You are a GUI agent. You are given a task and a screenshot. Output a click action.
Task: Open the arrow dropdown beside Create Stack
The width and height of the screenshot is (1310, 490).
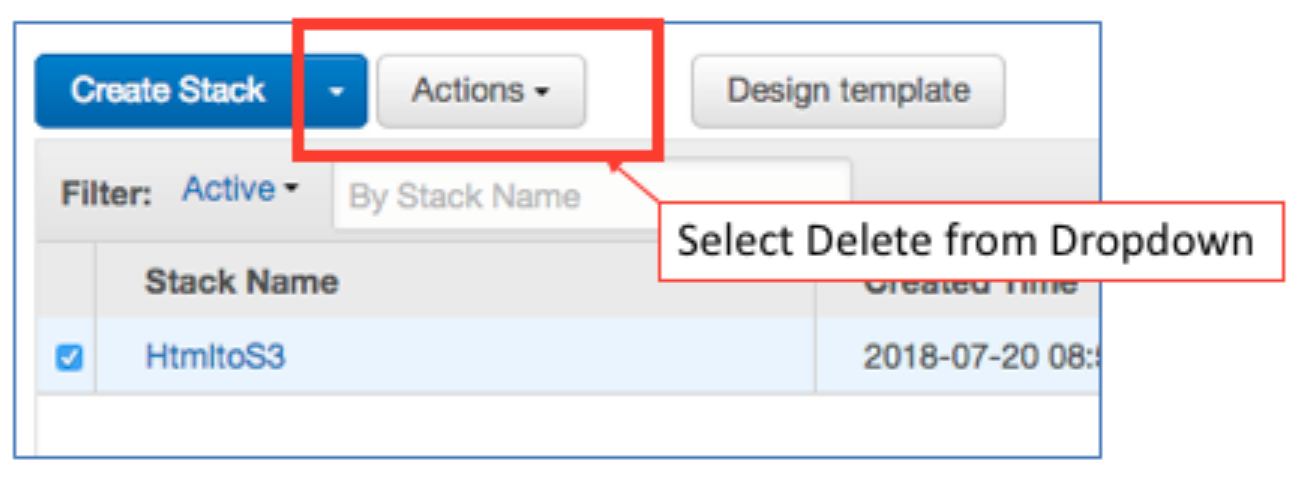click(x=337, y=92)
